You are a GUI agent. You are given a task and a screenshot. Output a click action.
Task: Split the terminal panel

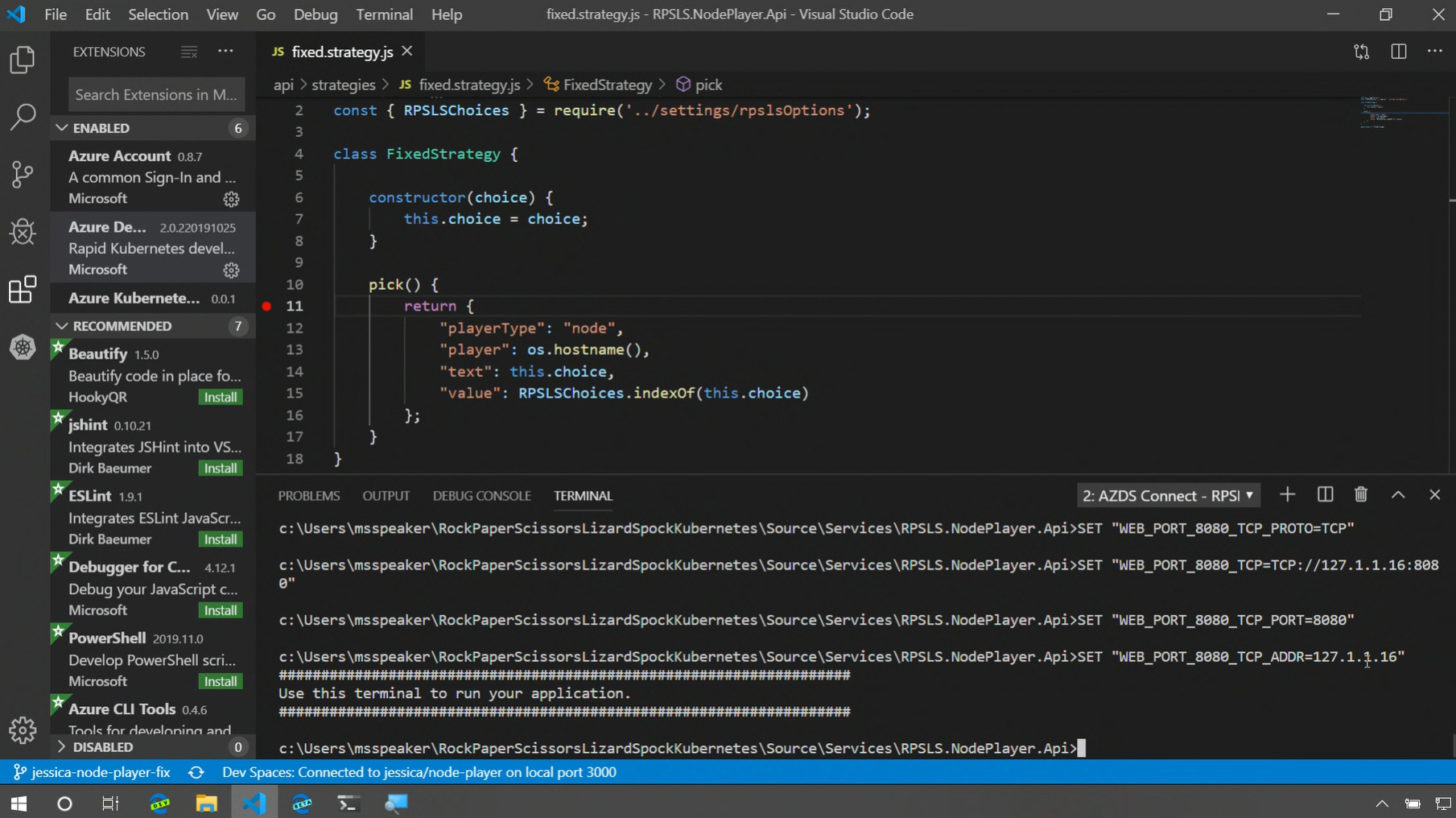point(1324,494)
